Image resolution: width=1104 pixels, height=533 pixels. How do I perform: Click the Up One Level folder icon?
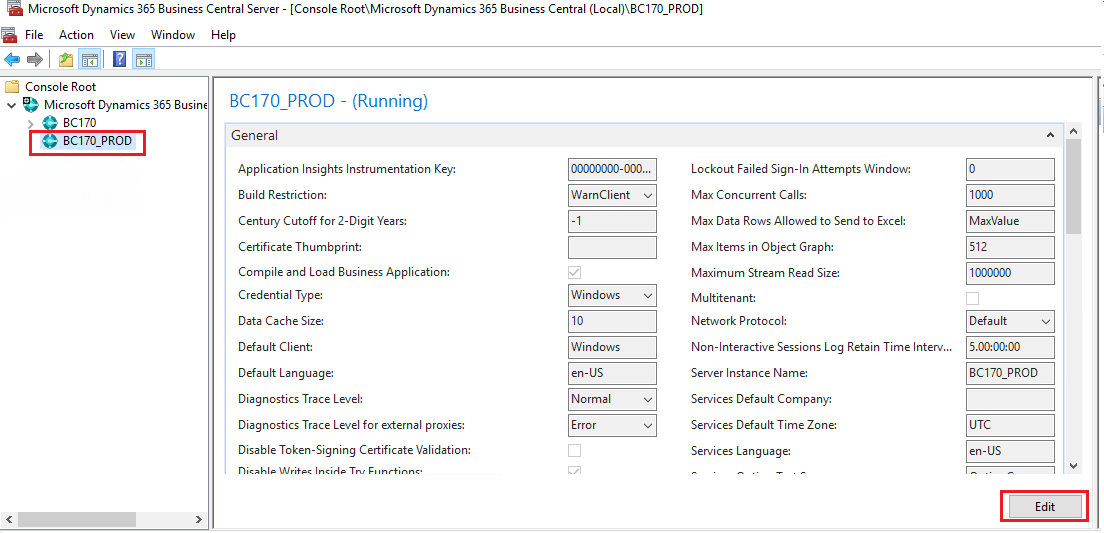(66, 59)
